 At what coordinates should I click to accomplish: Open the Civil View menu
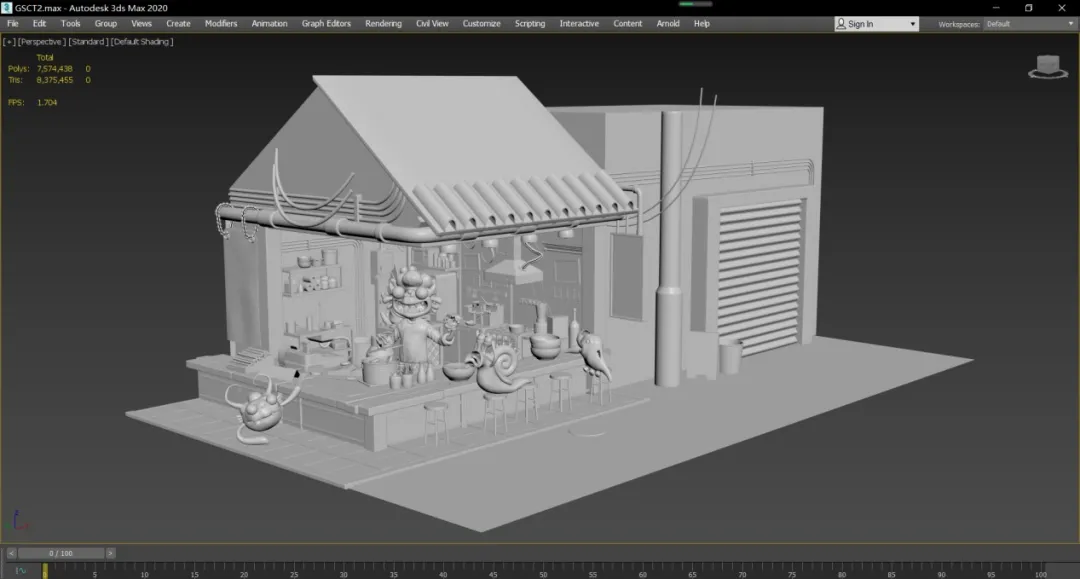point(432,24)
